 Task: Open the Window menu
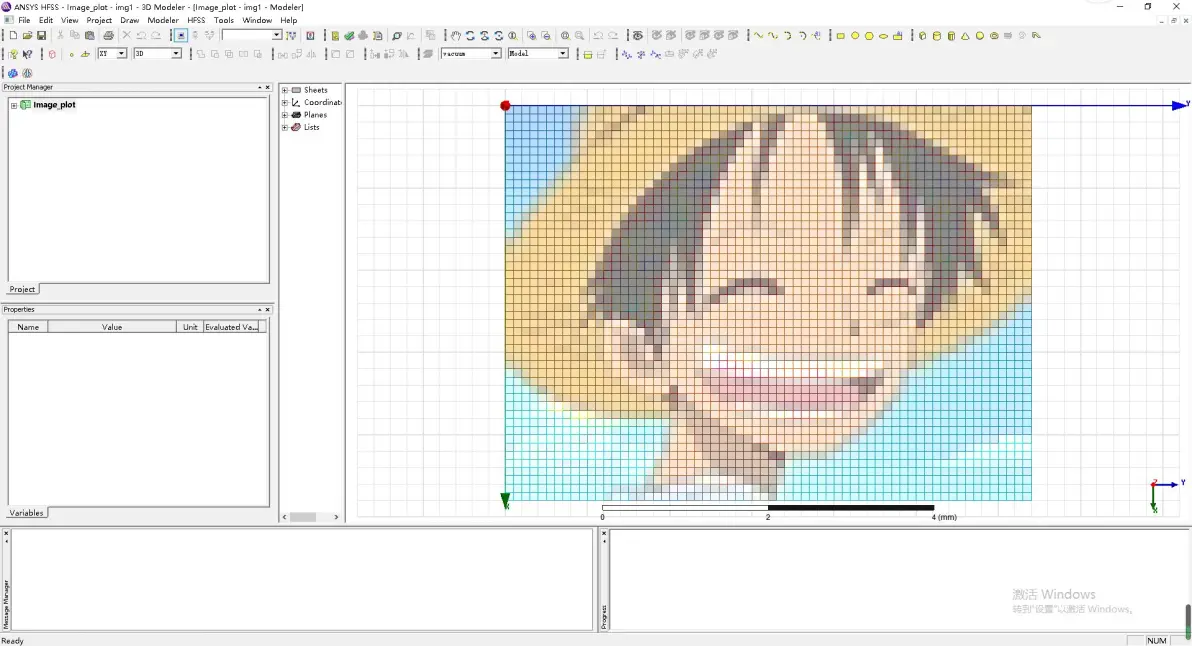[x=257, y=21]
